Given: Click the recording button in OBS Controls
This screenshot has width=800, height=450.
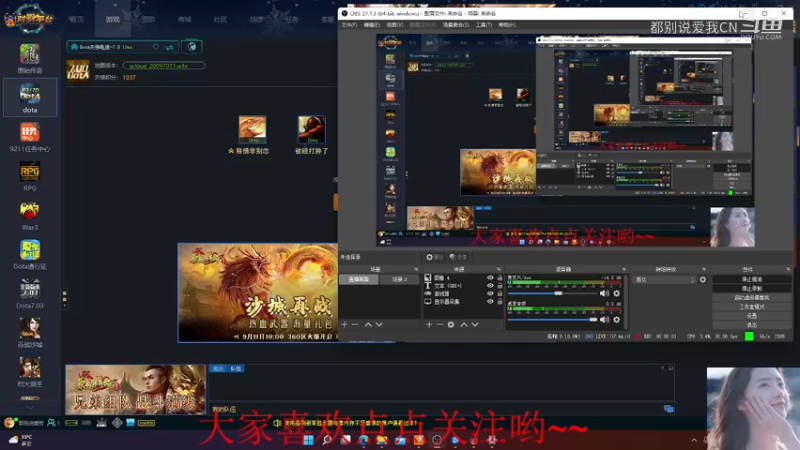Looking at the screenshot, I should coord(752,289).
